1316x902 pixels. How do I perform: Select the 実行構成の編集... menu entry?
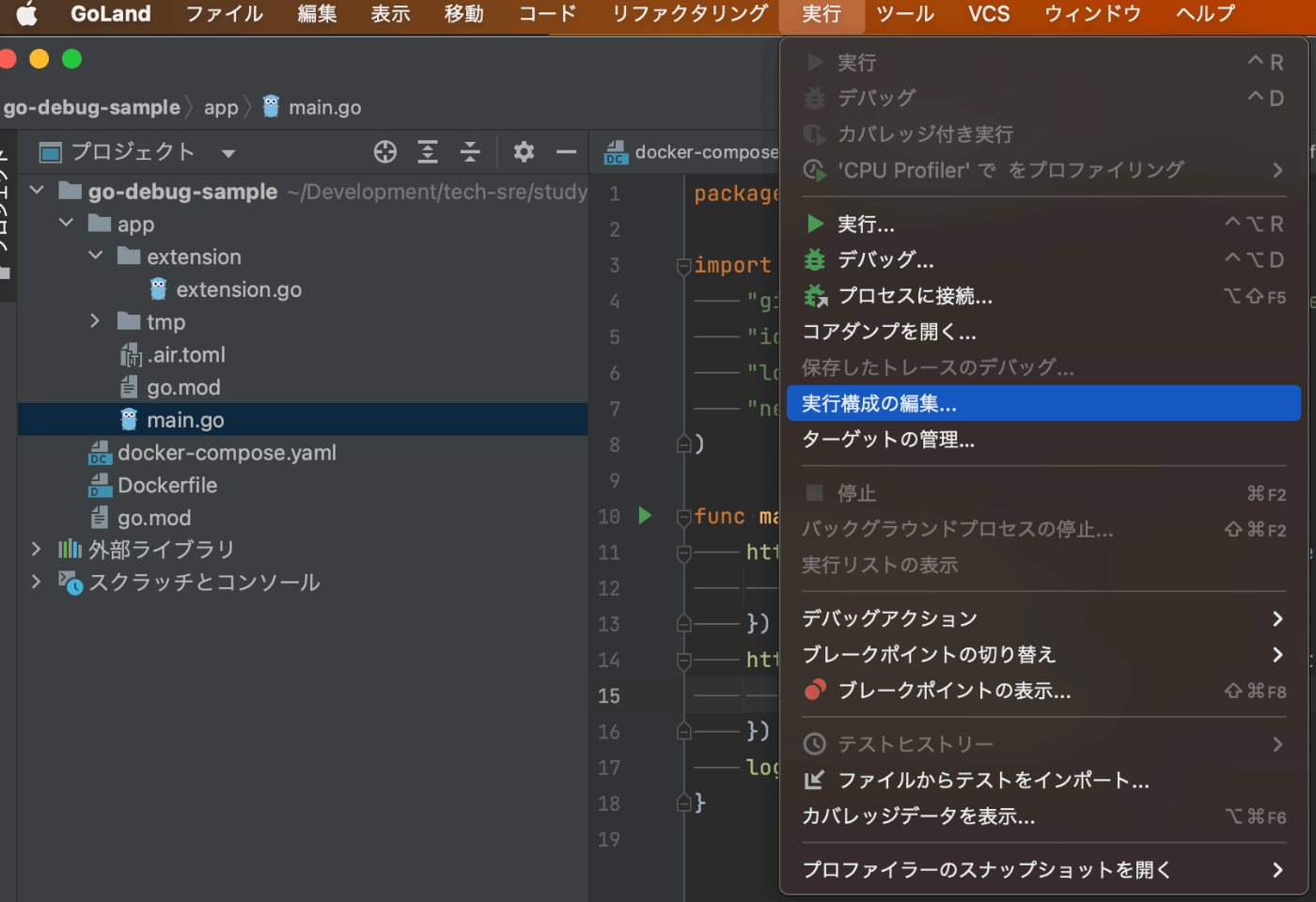pos(1043,403)
